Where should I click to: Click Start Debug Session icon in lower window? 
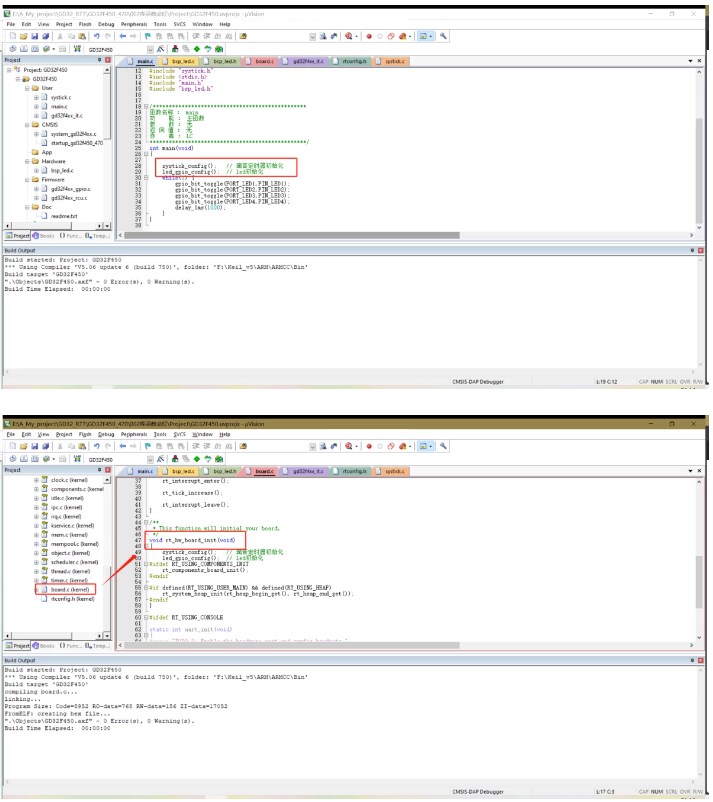(x=348, y=447)
